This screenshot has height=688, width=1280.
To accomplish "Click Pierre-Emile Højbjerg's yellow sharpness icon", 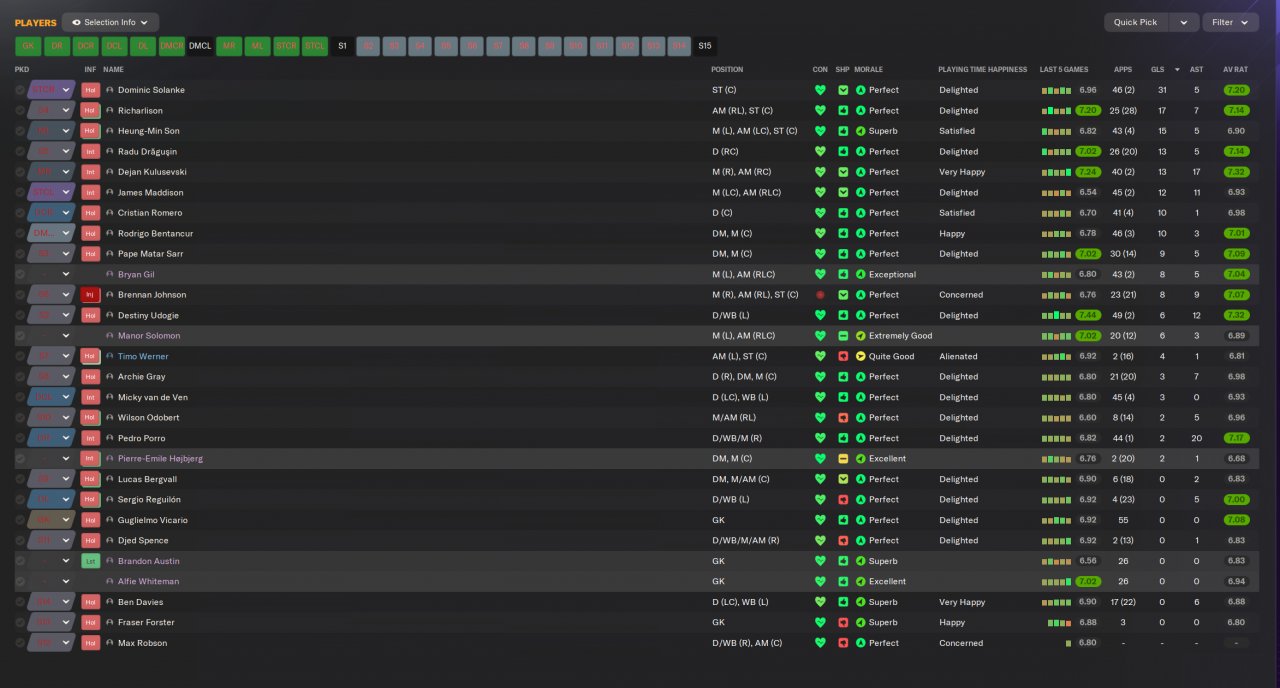I will click(843, 459).
